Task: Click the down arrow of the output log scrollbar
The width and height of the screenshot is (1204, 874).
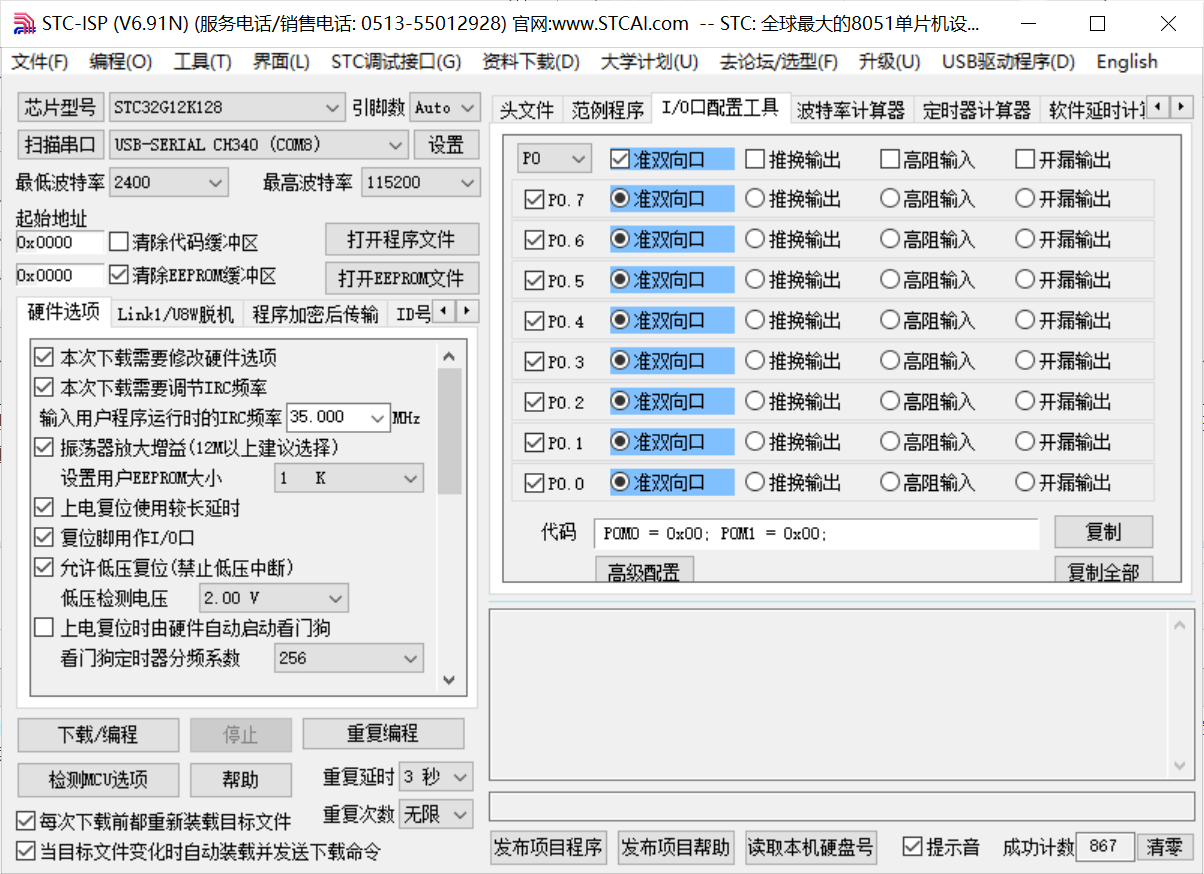Action: coord(1182,766)
